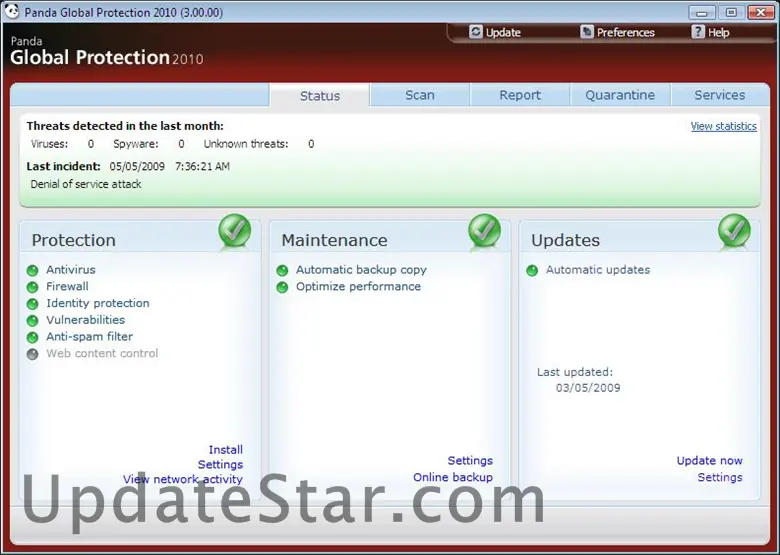Select Optimize performance item

pos(358,287)
